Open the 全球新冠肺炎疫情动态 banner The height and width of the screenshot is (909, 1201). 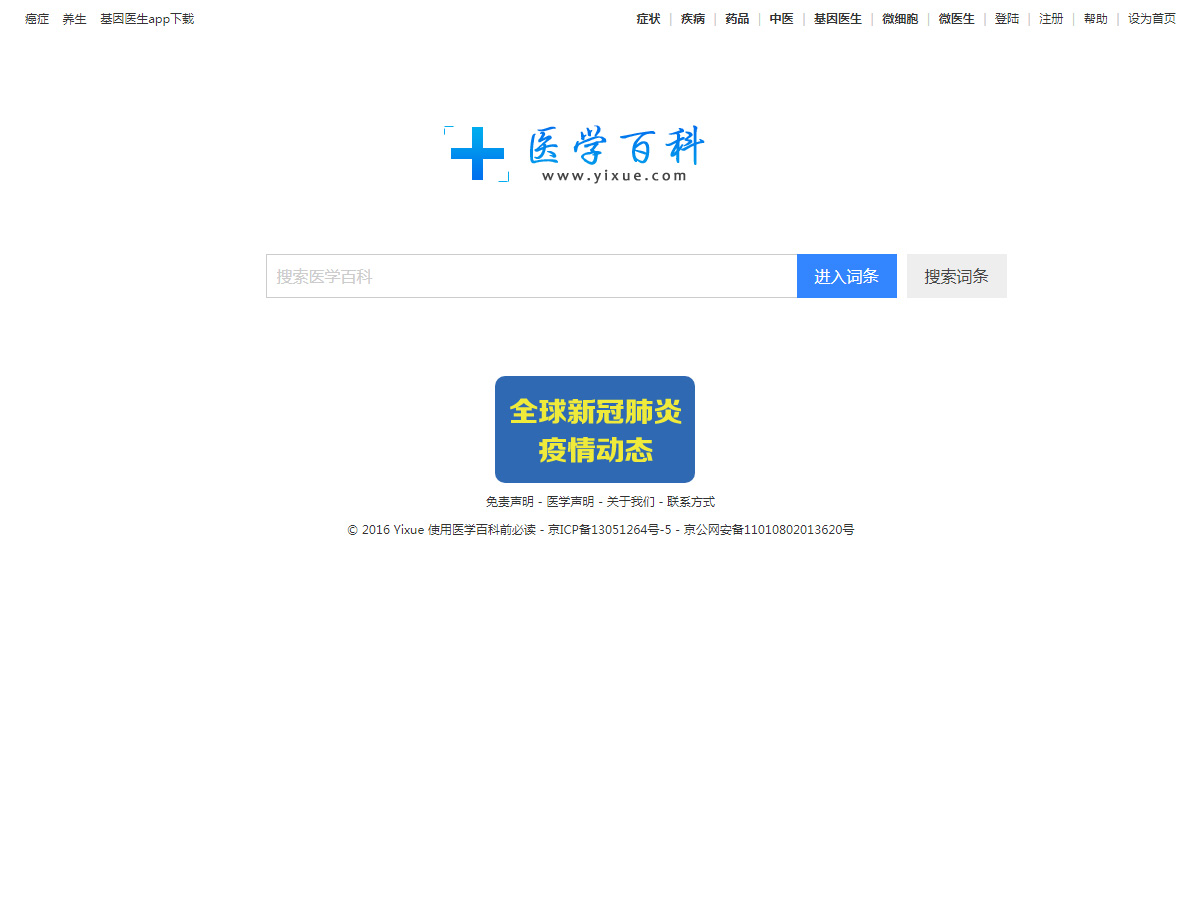[595, 430]
